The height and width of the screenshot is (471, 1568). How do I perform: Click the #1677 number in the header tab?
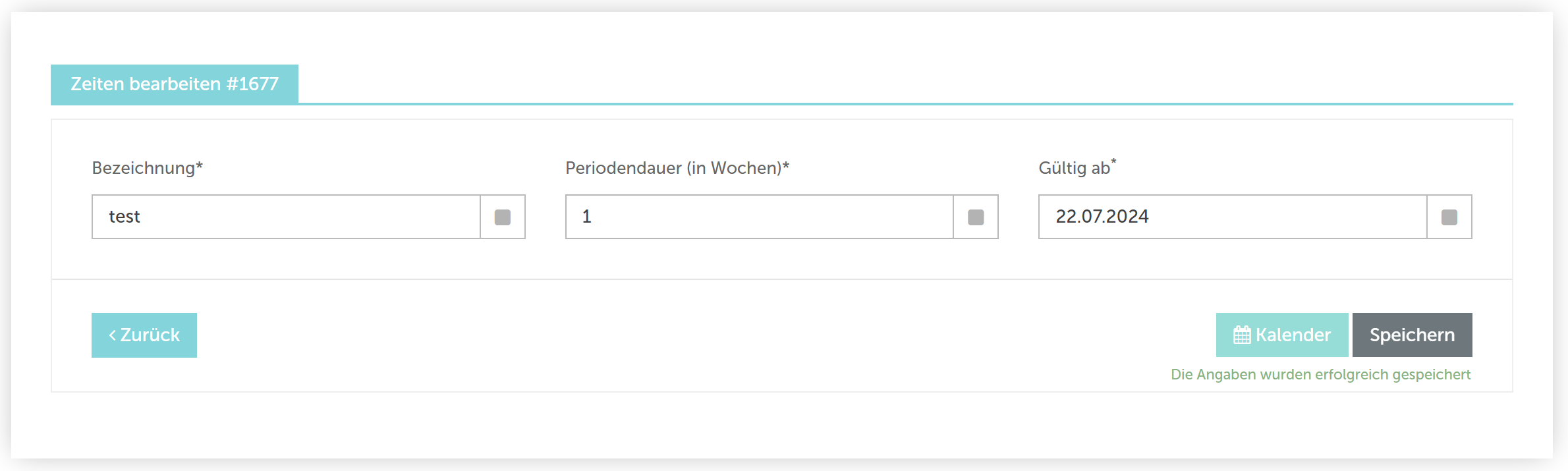pos(252,84)
